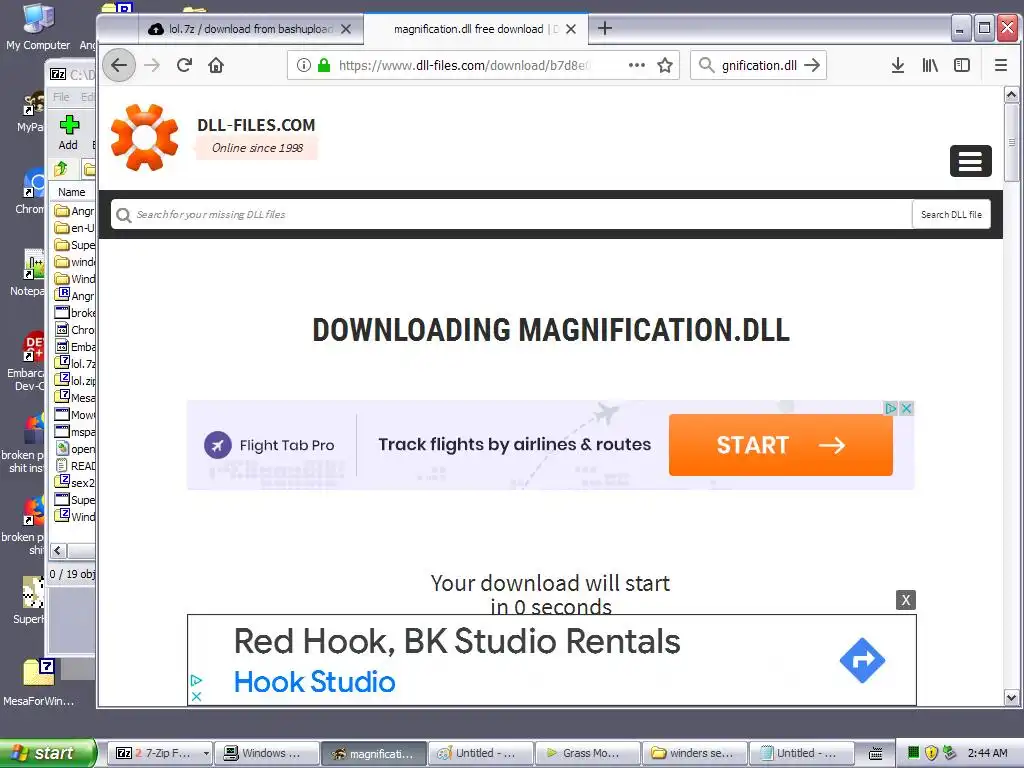Click the missing DLL files search field
This screenshot has height=768, width=1024.
click(511, 214)
